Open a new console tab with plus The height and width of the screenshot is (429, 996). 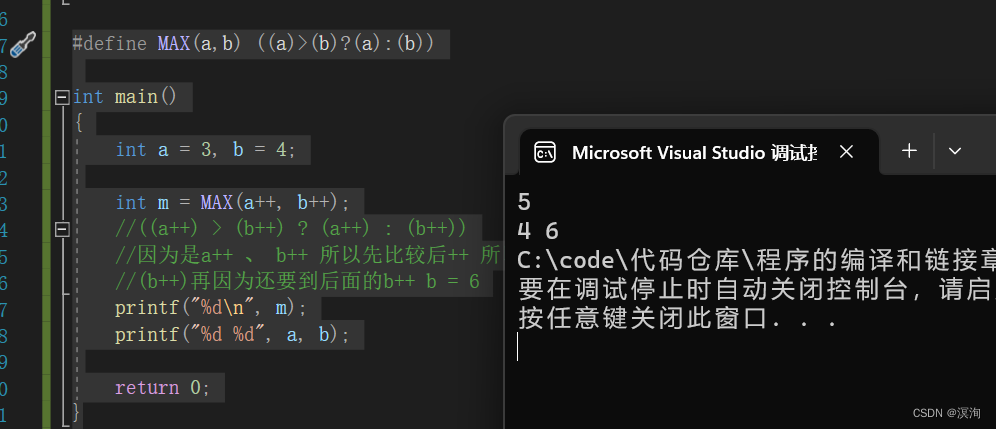tap(909, 151)
